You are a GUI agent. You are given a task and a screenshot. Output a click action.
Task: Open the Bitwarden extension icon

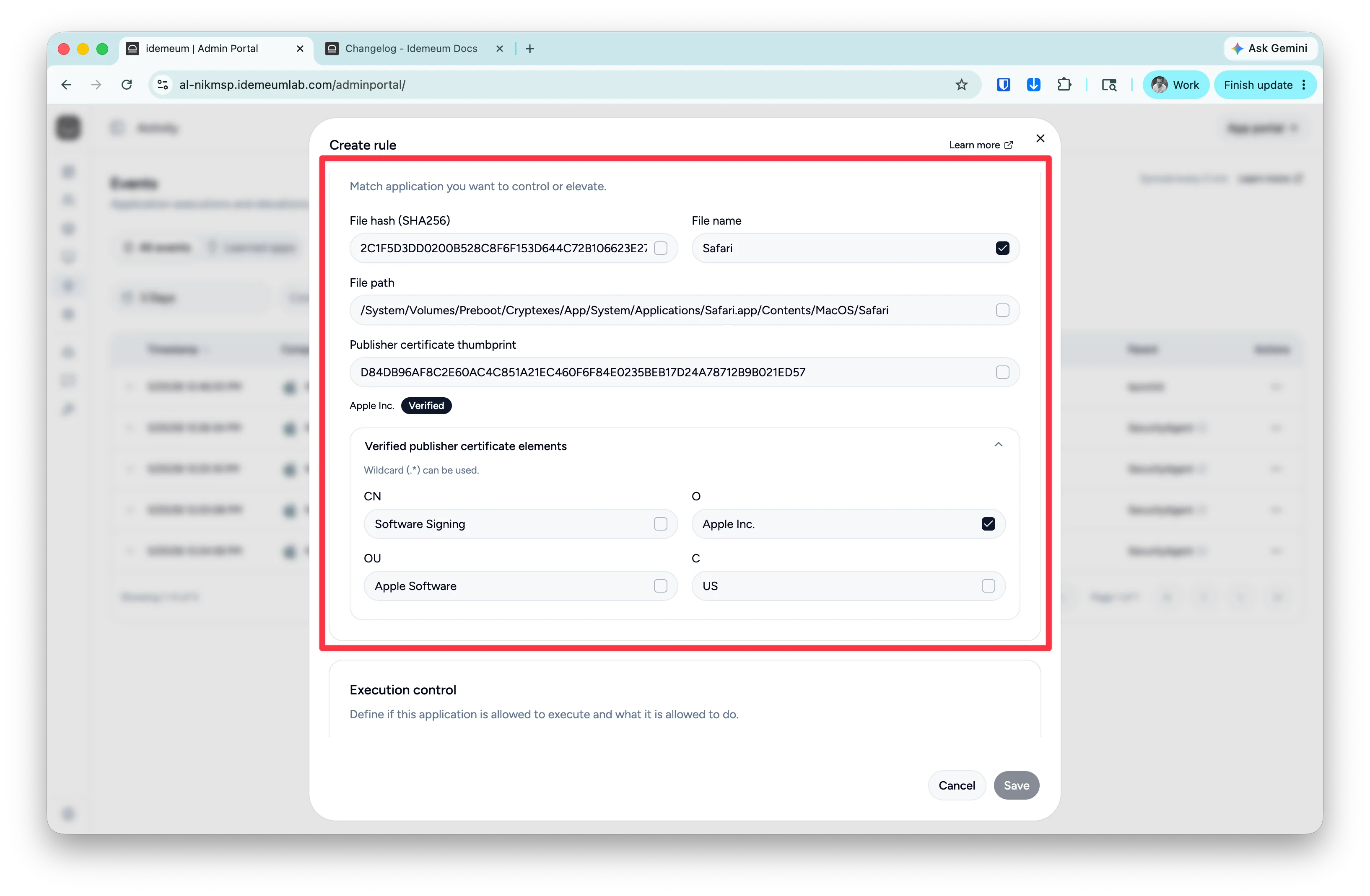[1003, 85]
